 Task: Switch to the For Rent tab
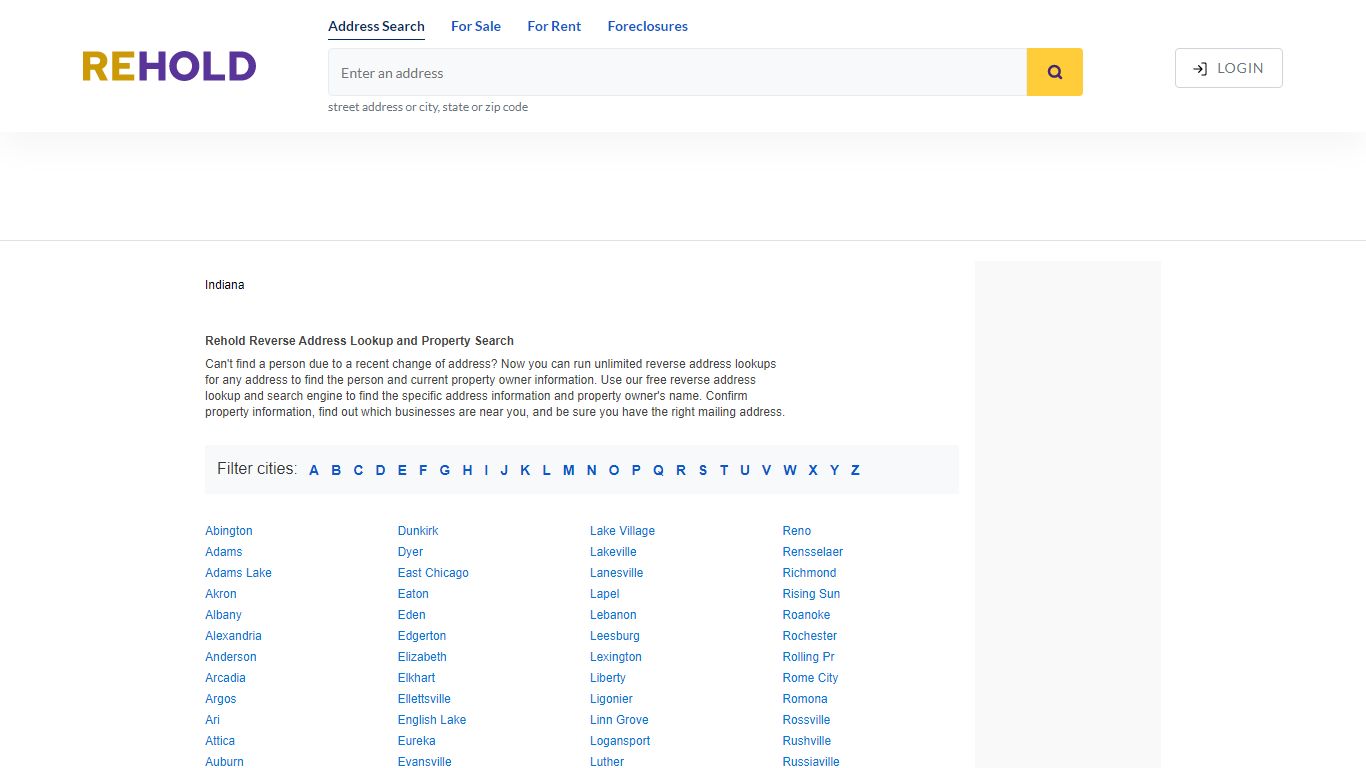pos(554,26)
